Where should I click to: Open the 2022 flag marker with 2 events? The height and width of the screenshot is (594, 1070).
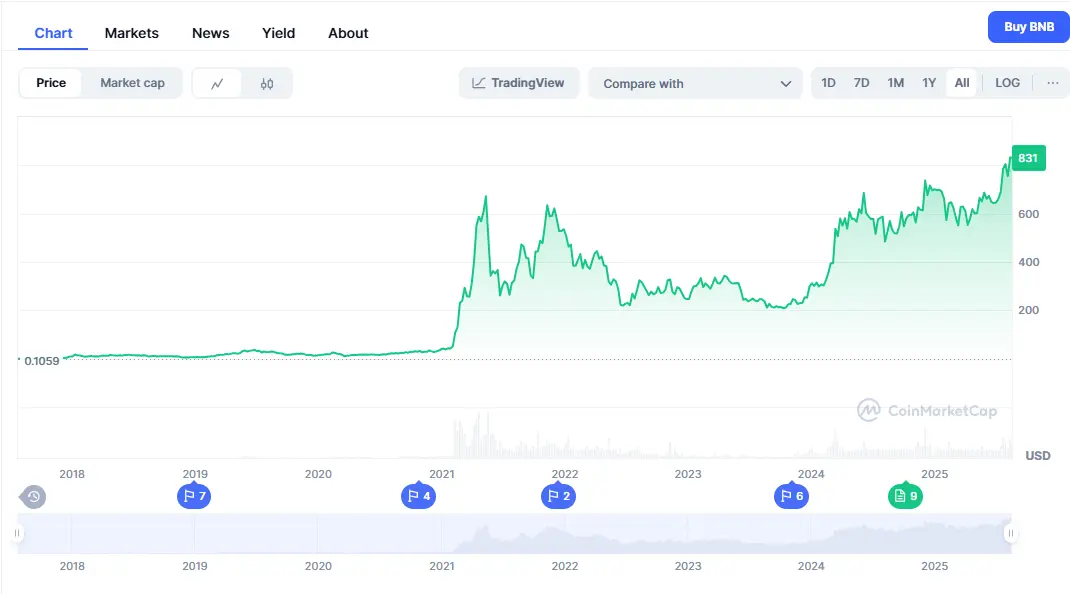(557, 496)
